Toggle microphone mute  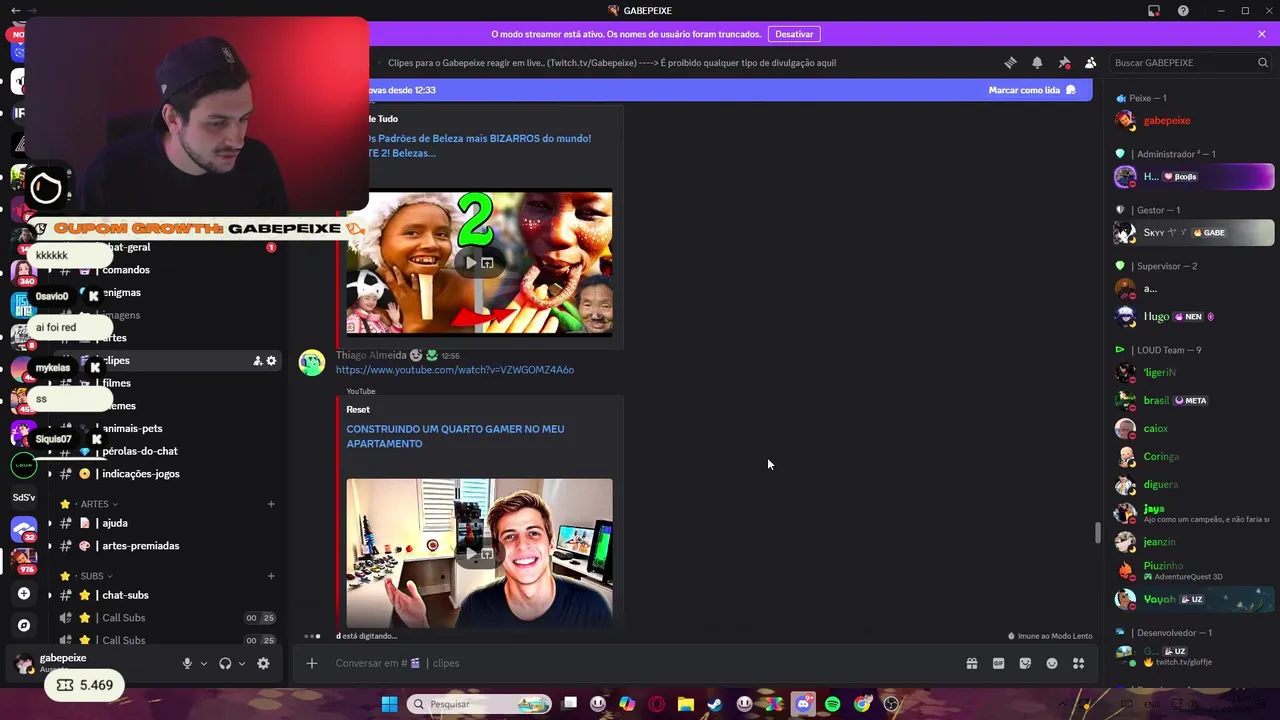click(x=187, y=663)
